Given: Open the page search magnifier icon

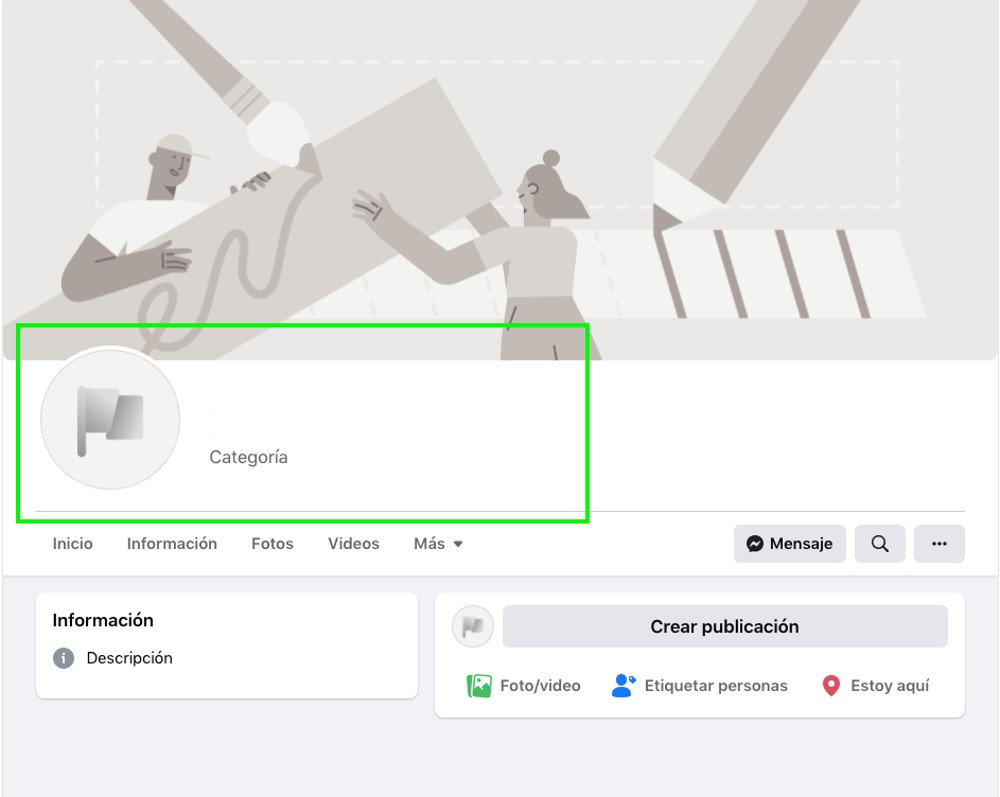Looking at the screenshot, I should pos(879,543).
